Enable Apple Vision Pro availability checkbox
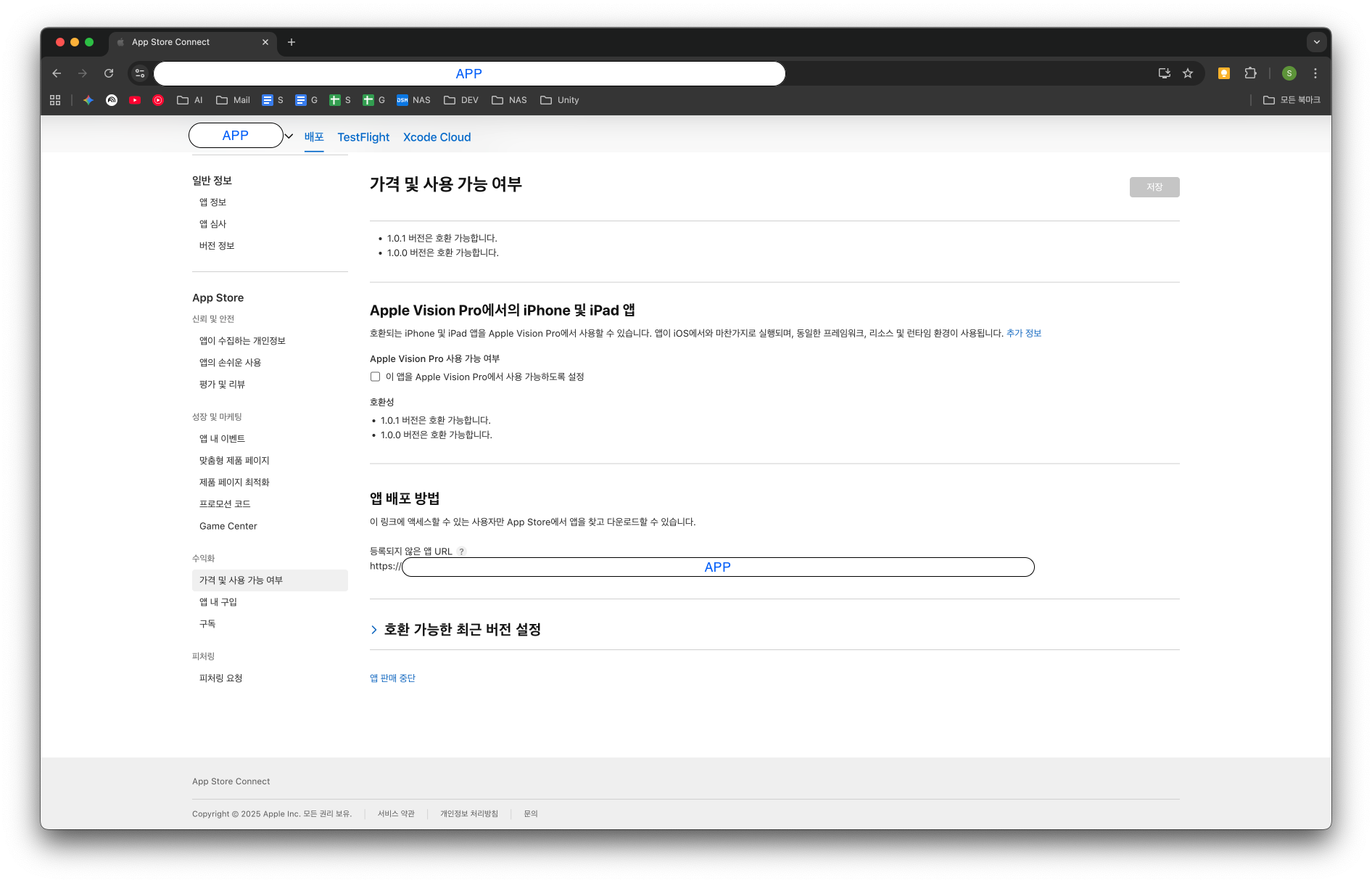 tap(375, 377)
